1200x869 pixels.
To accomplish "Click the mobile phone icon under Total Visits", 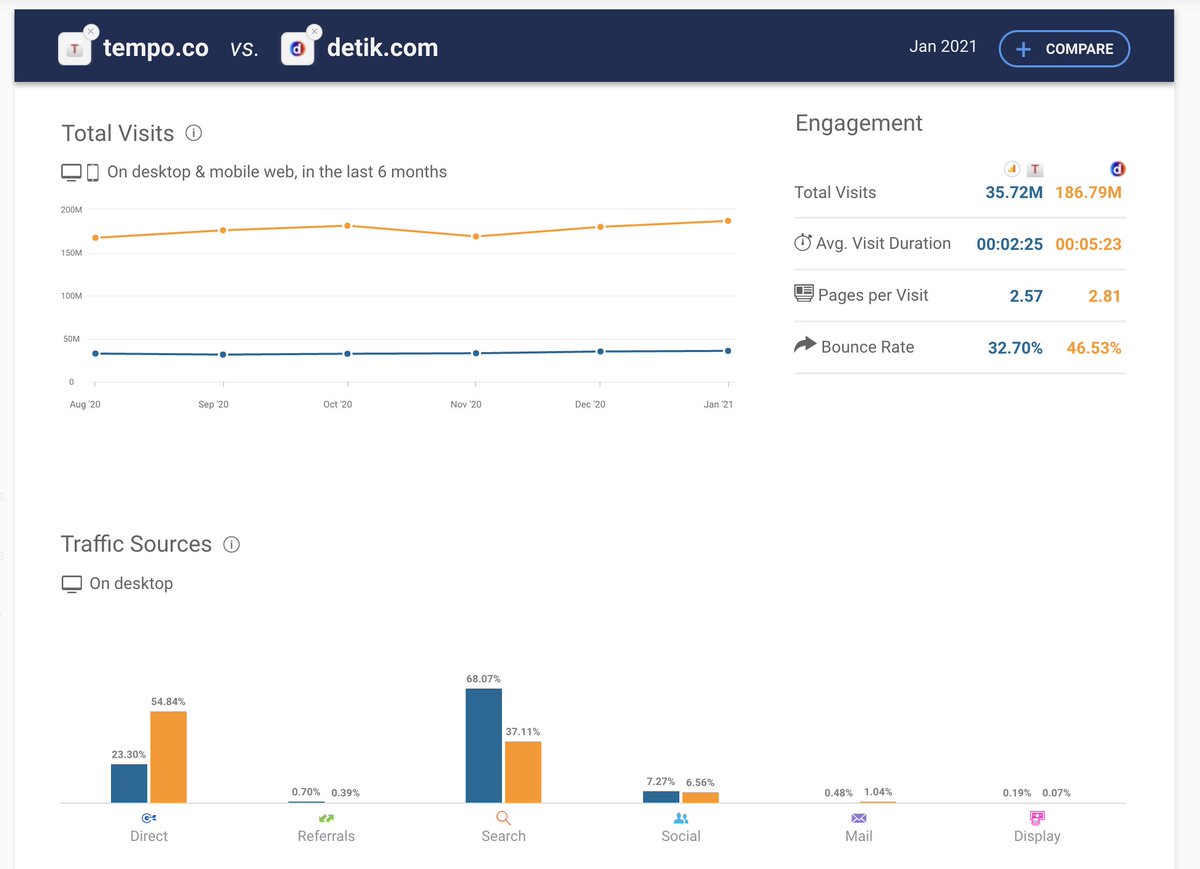I will pyautogui.click(x=93, y=172).
